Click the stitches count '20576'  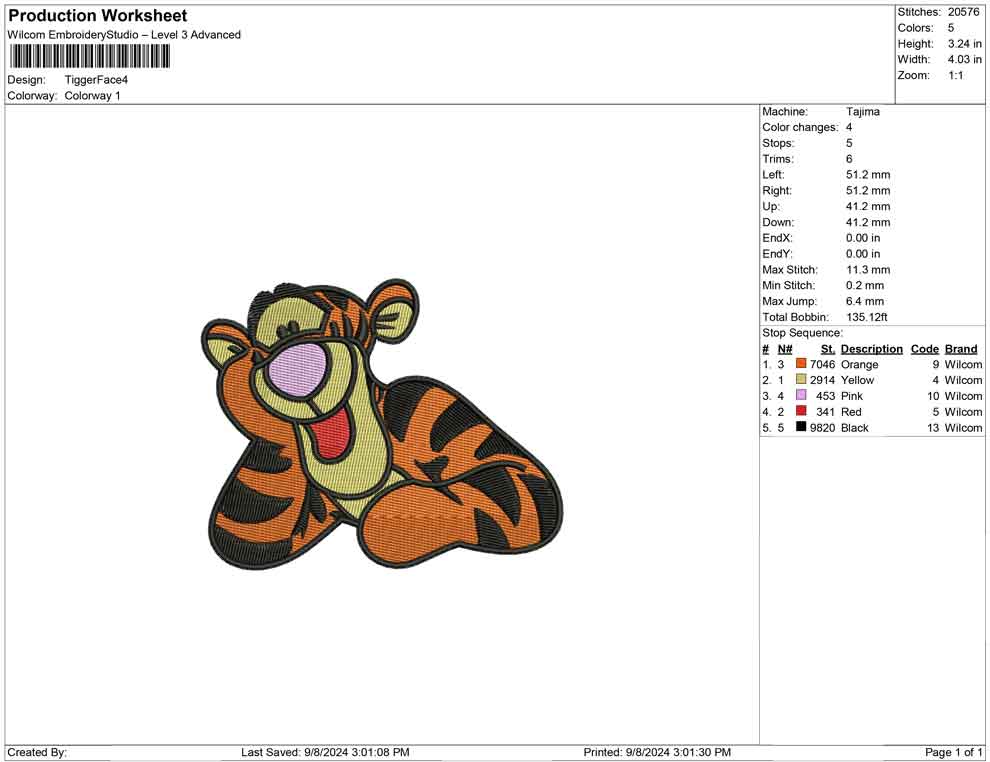click(963, 12)
